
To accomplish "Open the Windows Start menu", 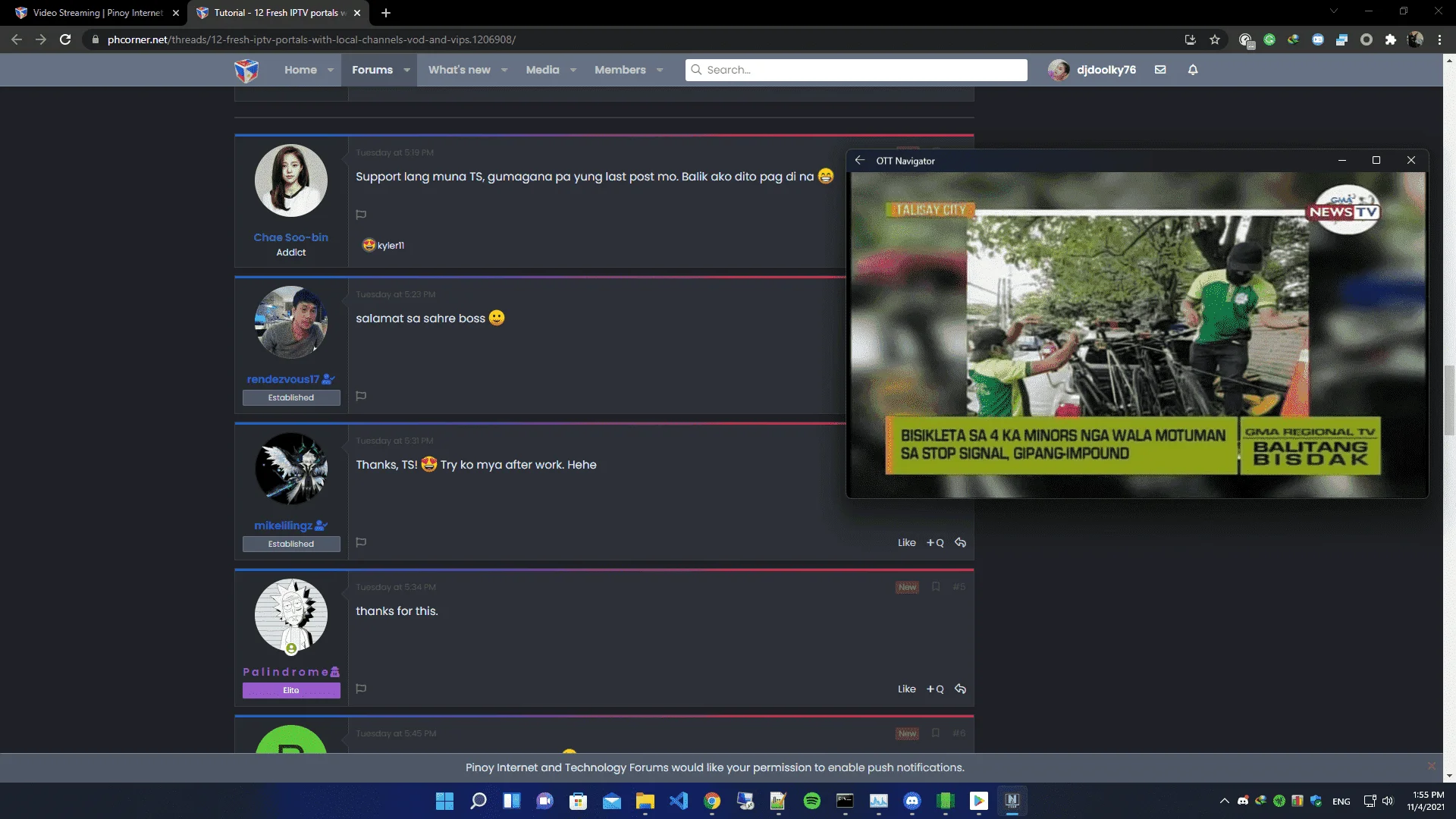I will (444, 801).
